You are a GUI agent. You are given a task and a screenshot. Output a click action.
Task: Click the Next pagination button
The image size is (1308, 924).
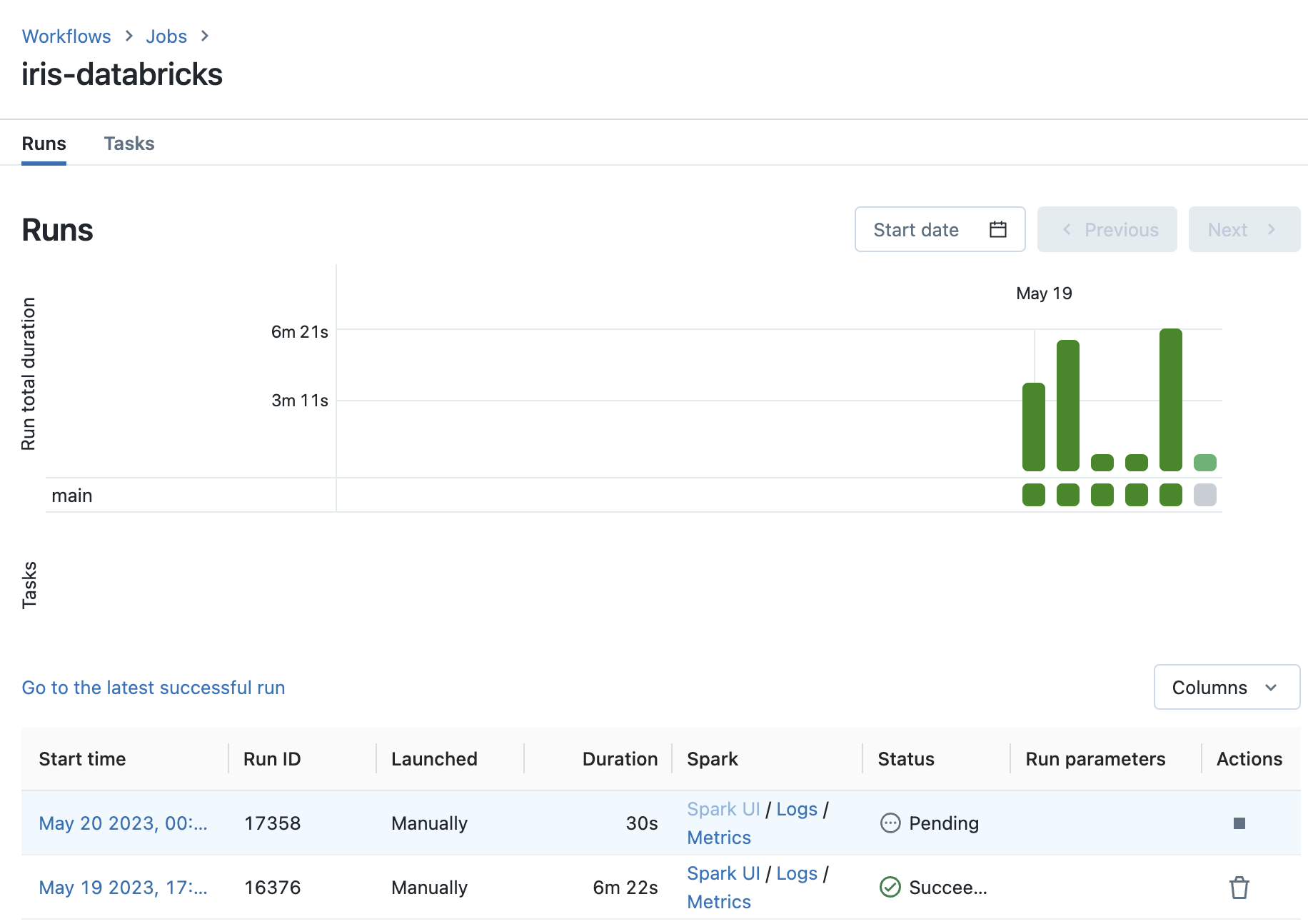click(x=1244, y=229)
